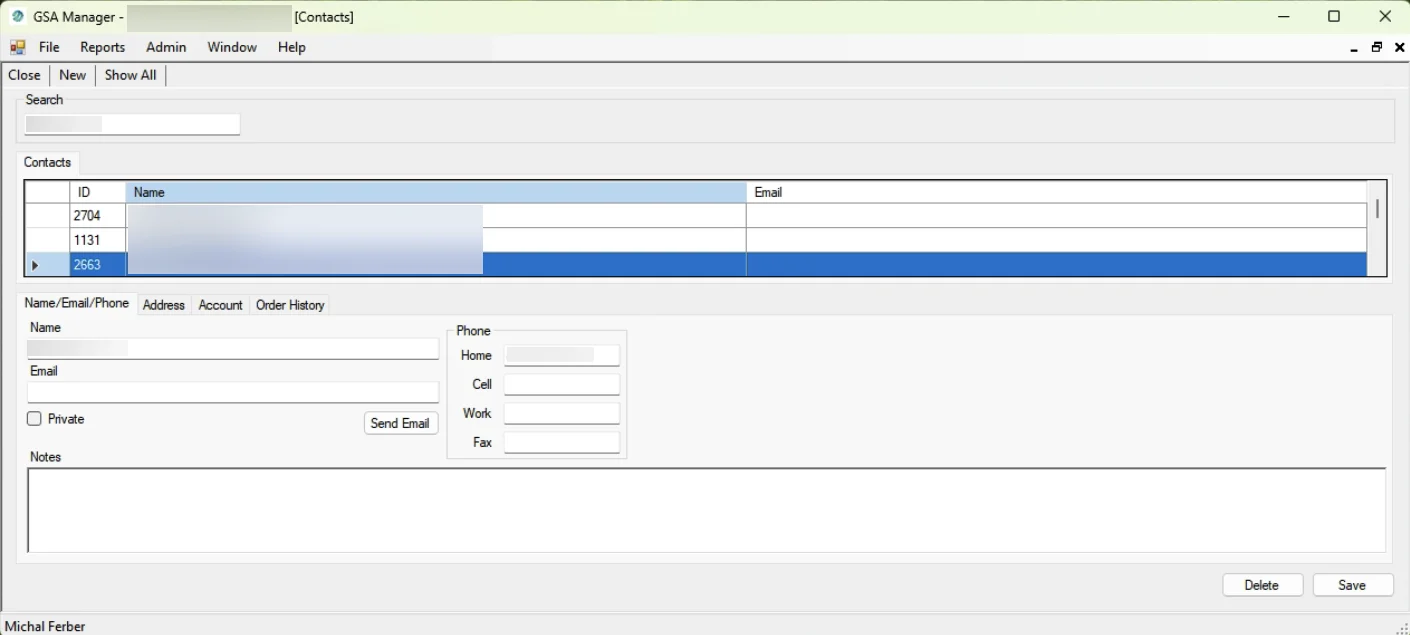
Task: Delete the selected contact
Action: pos(1262,584)
